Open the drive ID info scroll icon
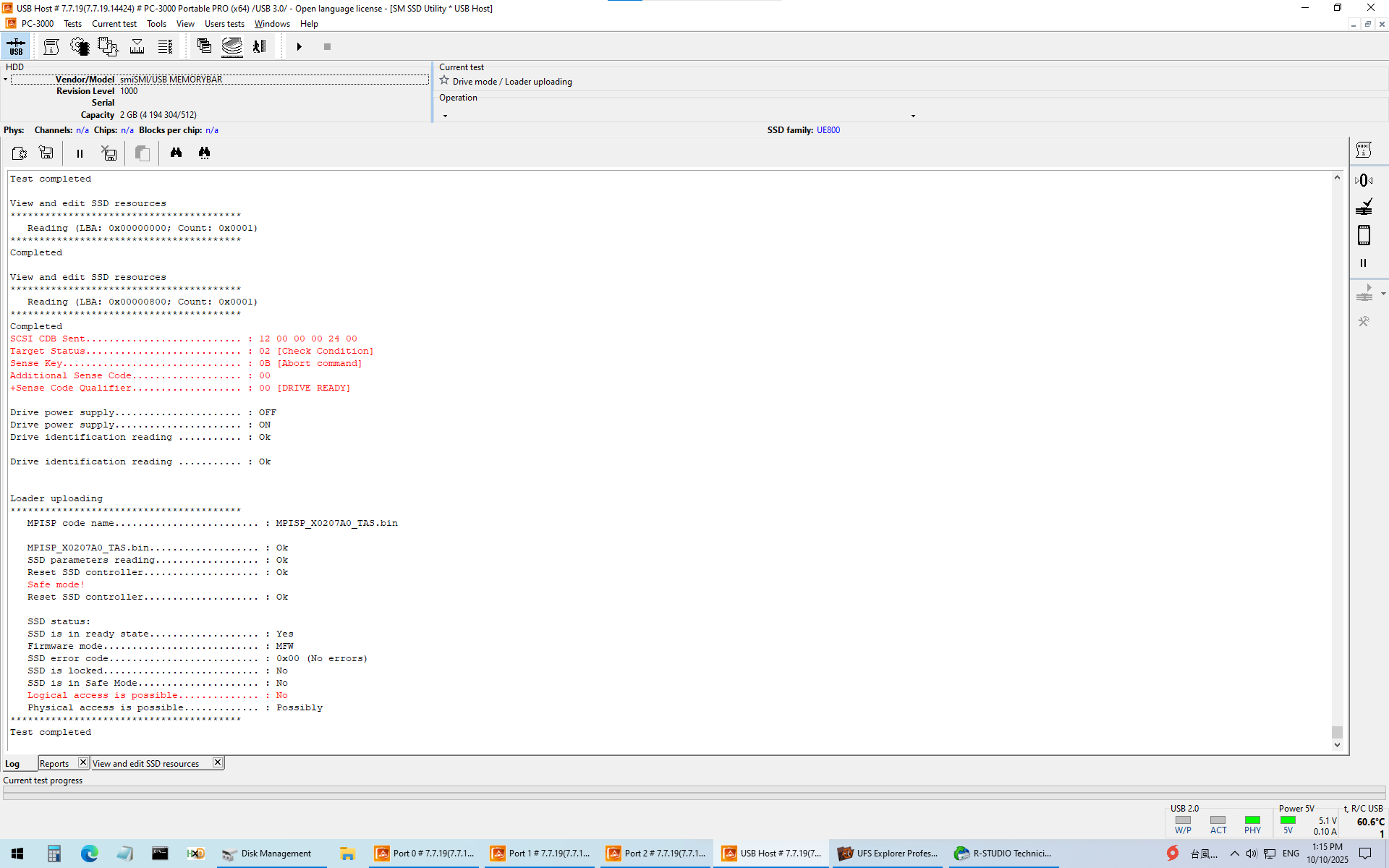 [51, 47]
